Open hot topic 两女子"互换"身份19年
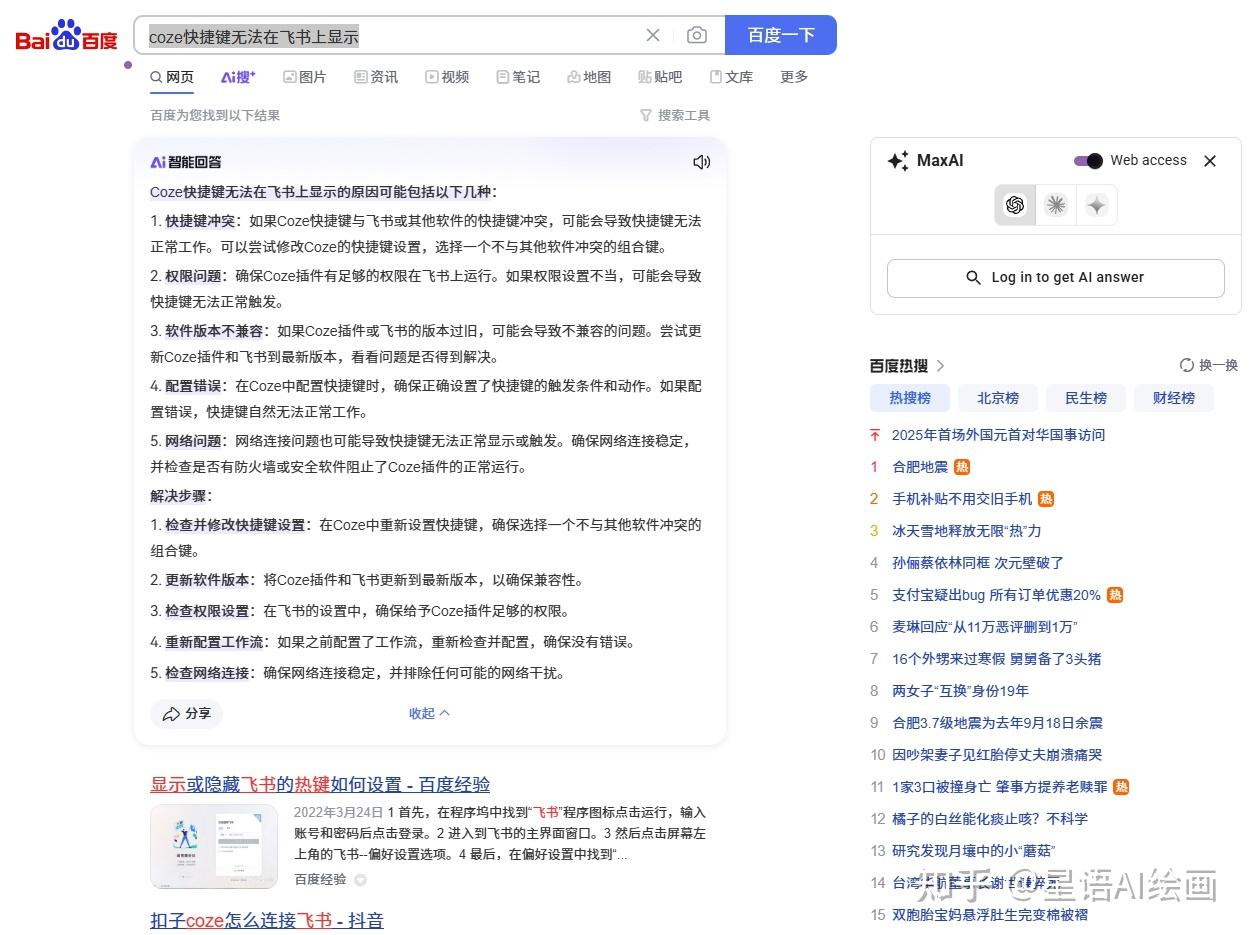The width and height of the screenshot is (1249, 935). coord(960,691)
